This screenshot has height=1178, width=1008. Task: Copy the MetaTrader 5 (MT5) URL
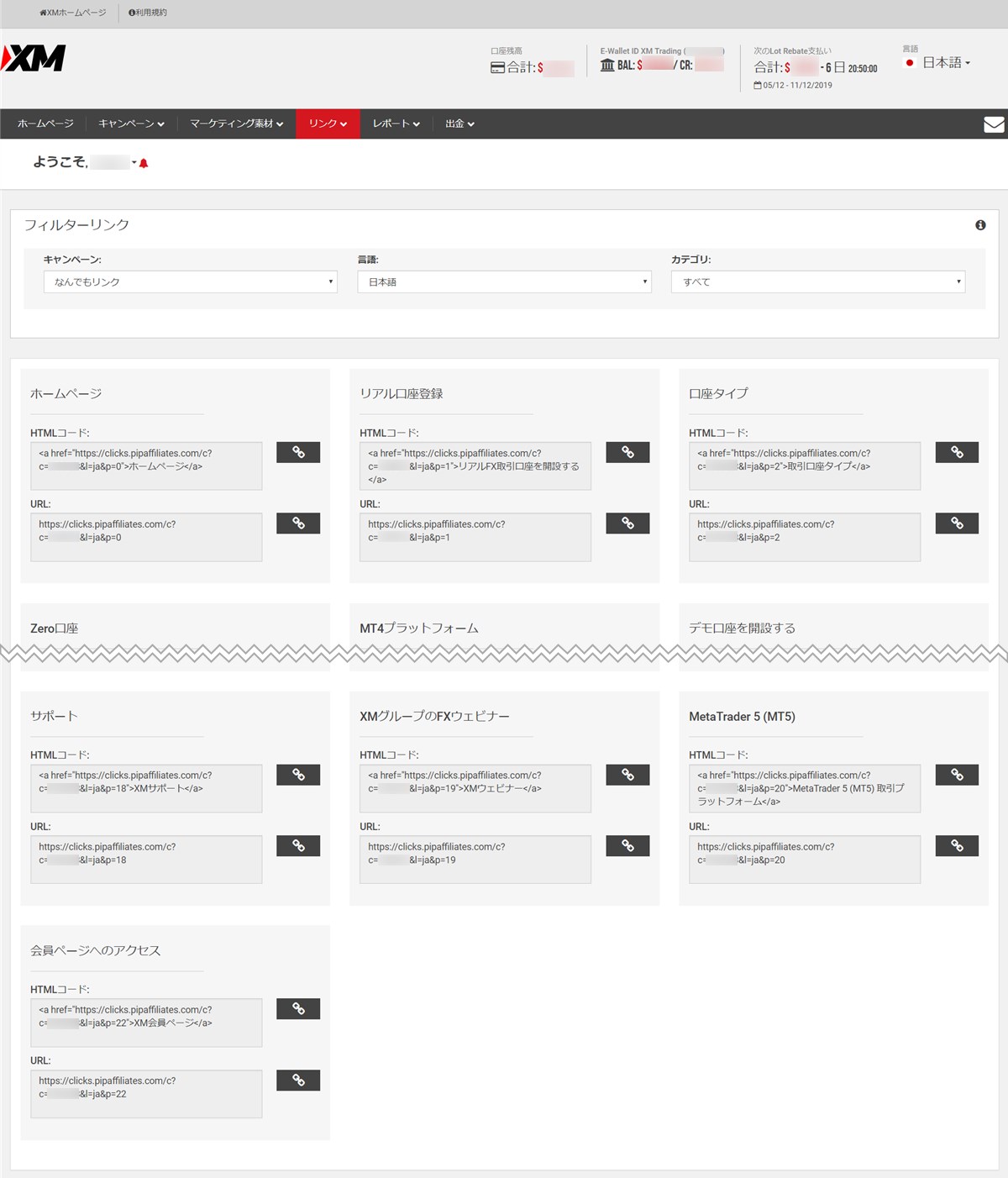957,846
